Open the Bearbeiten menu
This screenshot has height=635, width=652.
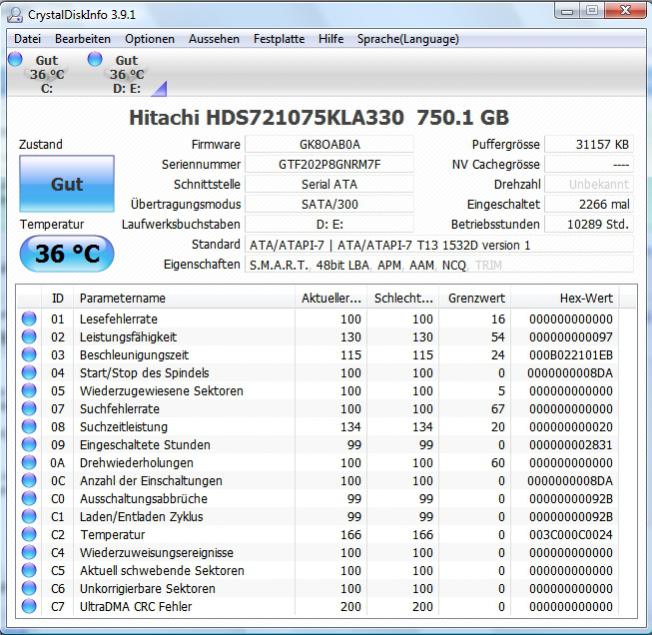coord(83,39)
